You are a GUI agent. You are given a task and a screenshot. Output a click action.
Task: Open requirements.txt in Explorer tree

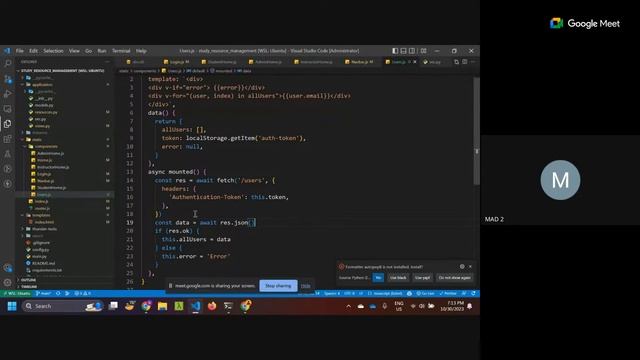(47, 270)
